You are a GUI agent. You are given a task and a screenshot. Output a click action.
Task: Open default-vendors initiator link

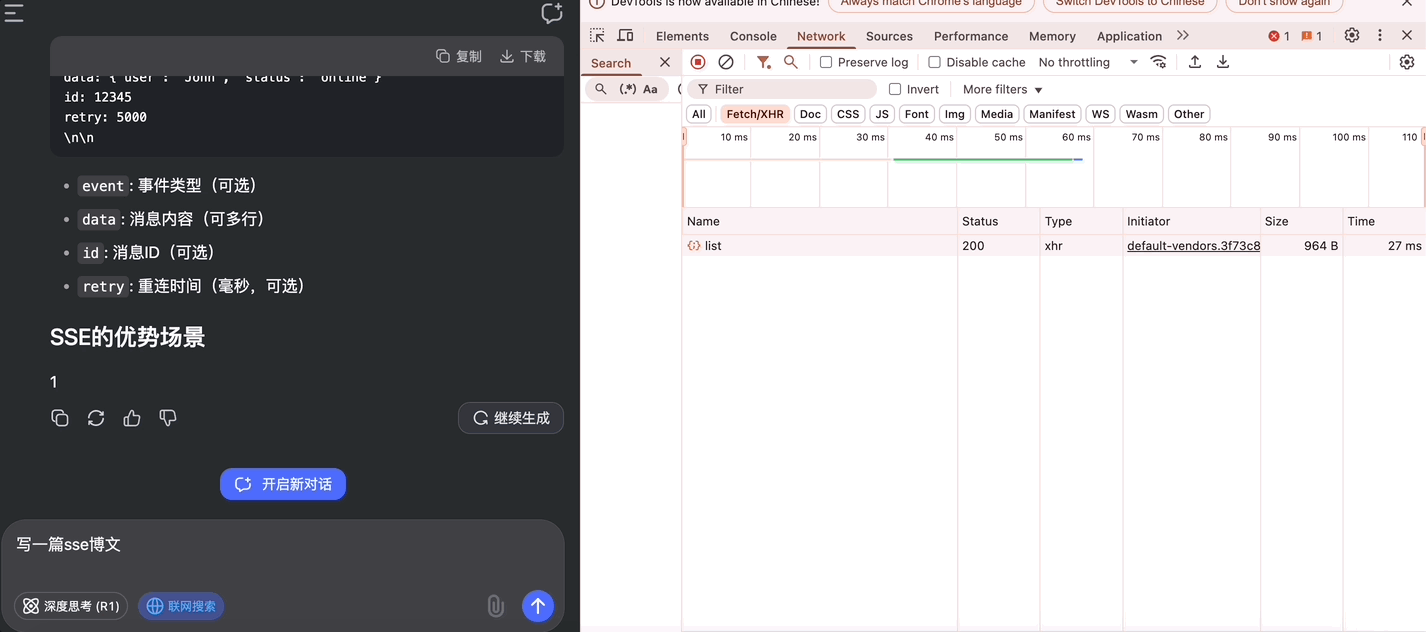click(1193, 245)
